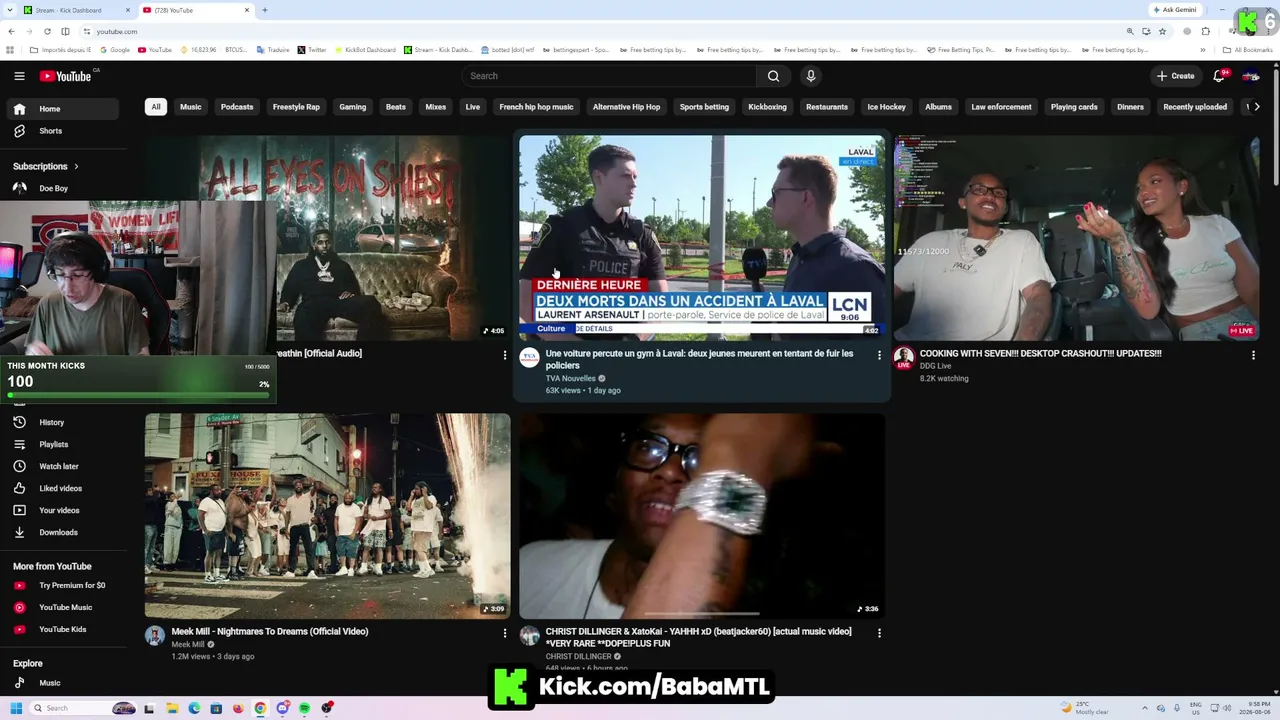Open the TVA Nouvelles channel avatar
This screenshot has height=720, width=1280.
click(530, 358)
